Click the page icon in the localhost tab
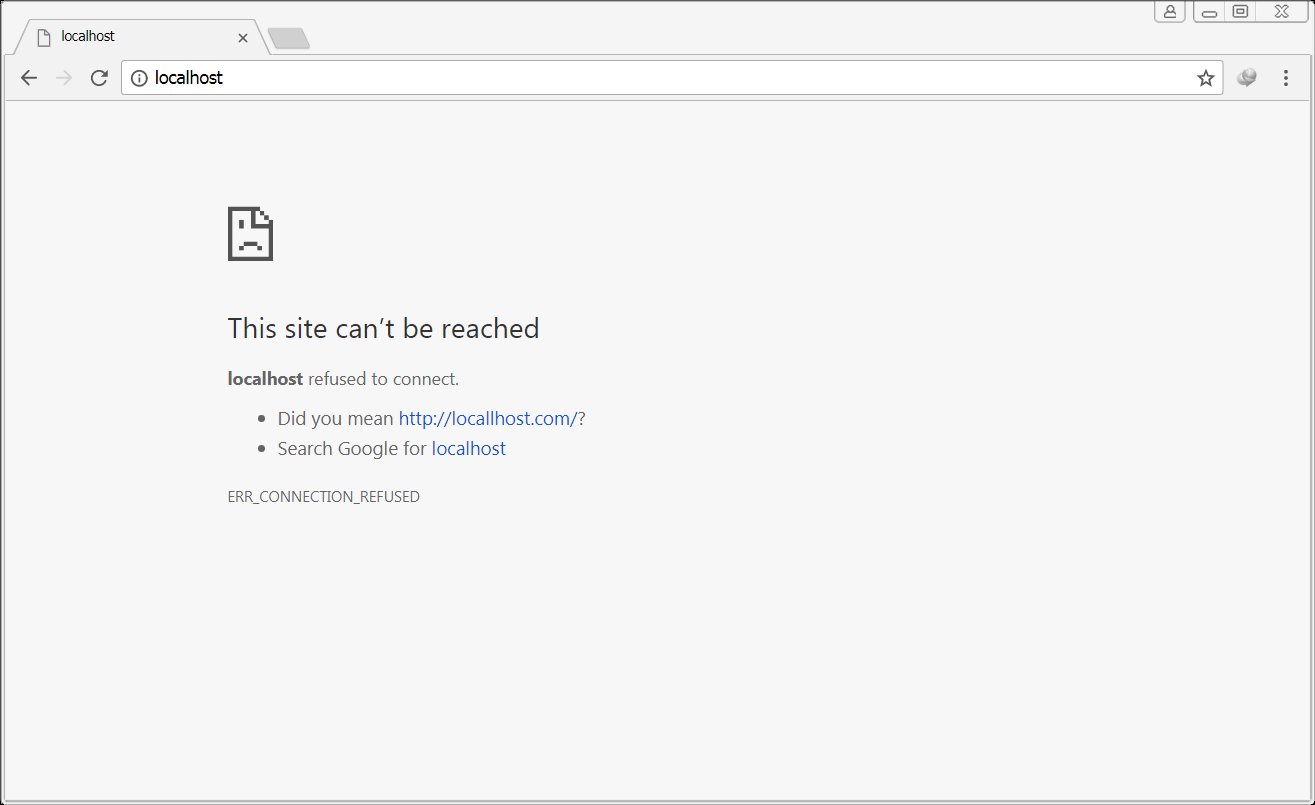 click(43, 36)
